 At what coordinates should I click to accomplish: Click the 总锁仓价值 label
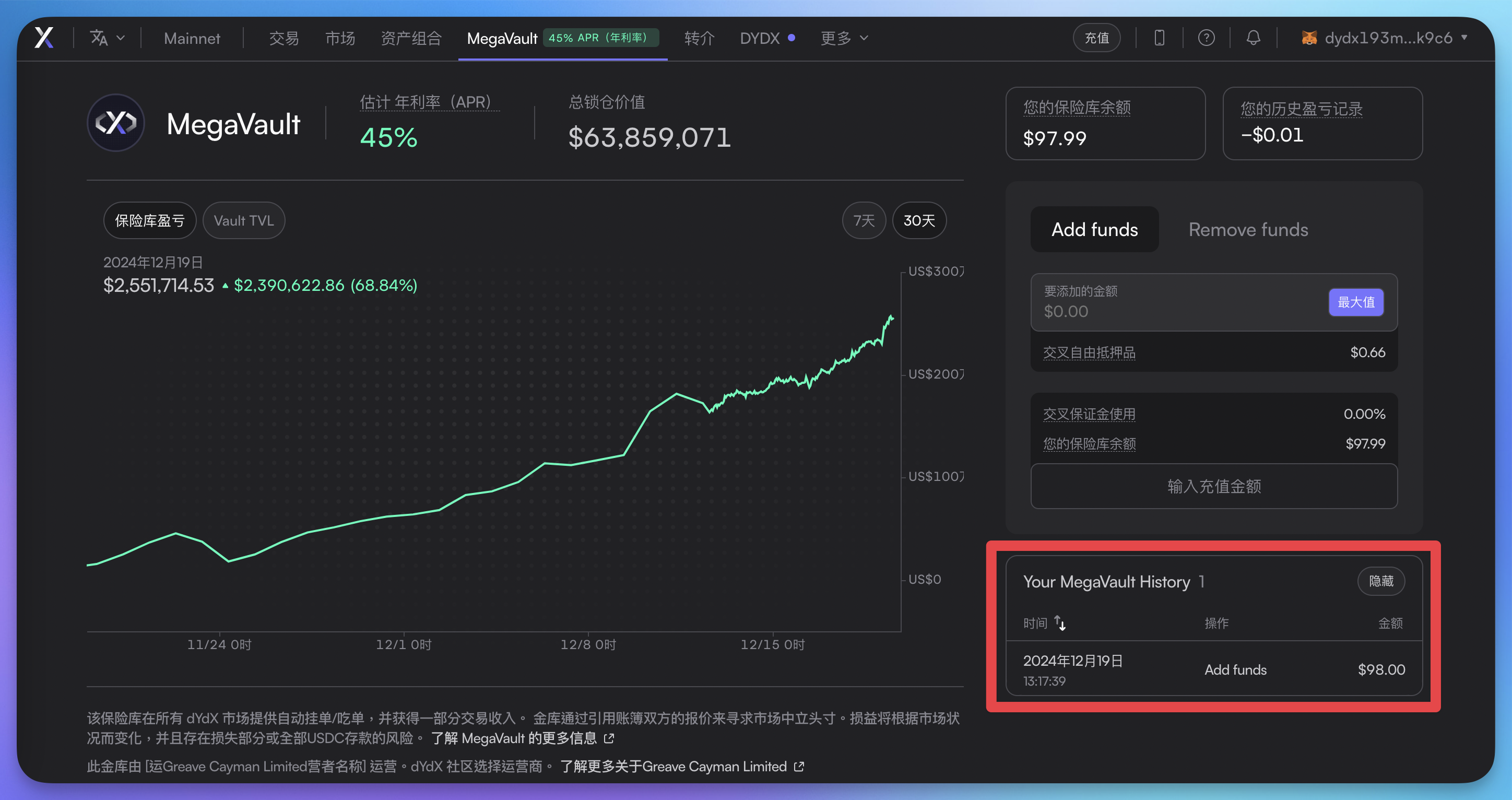[x=607, y=101]
